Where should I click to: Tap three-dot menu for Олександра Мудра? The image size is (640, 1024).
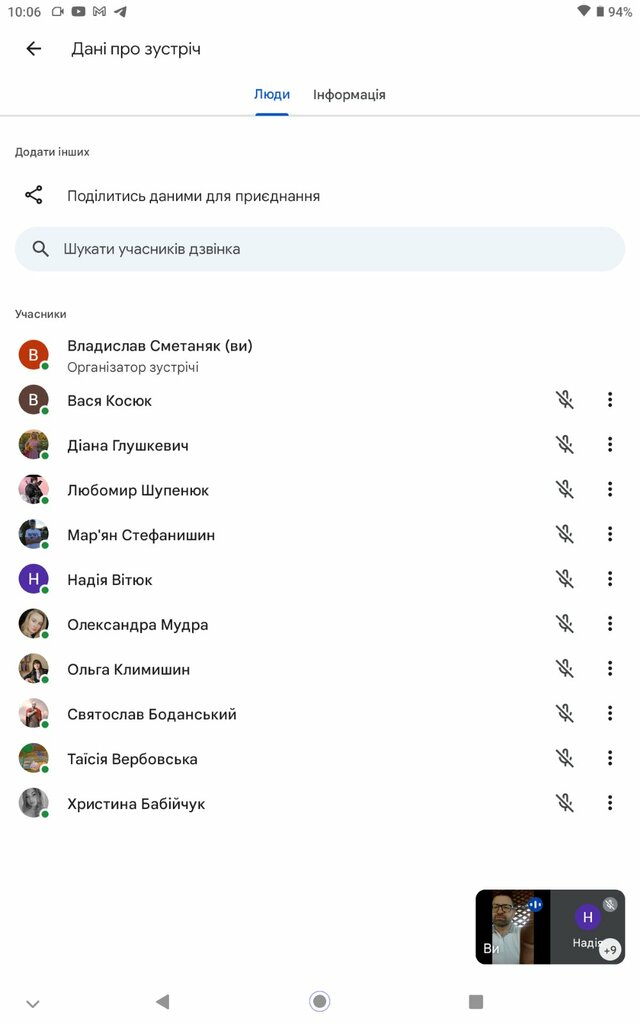coord(610,624)
